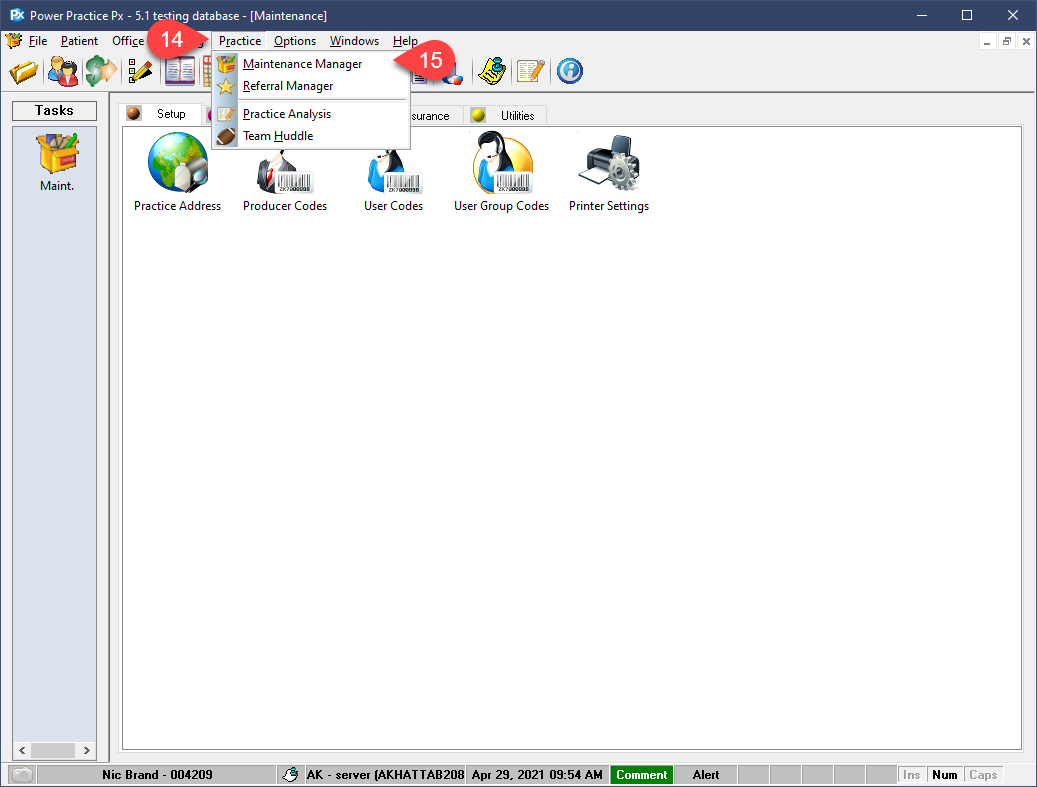Click the green Comment status button

tap(642, 774)
